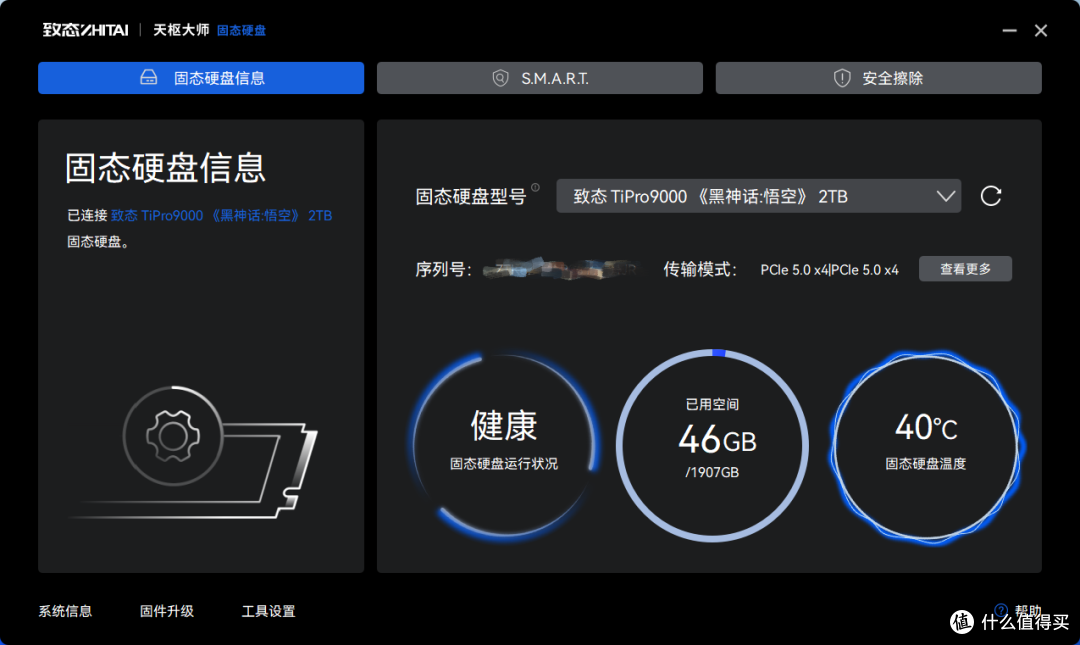Click the 已用空间 46GB usage ring

(712, 445)
